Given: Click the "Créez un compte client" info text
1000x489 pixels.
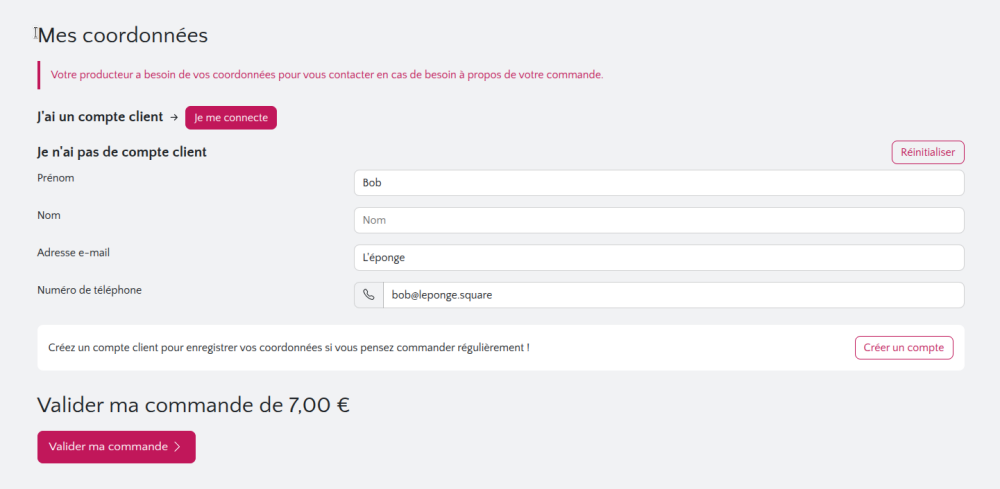Looking at the screenshot, I should [288, 348].
